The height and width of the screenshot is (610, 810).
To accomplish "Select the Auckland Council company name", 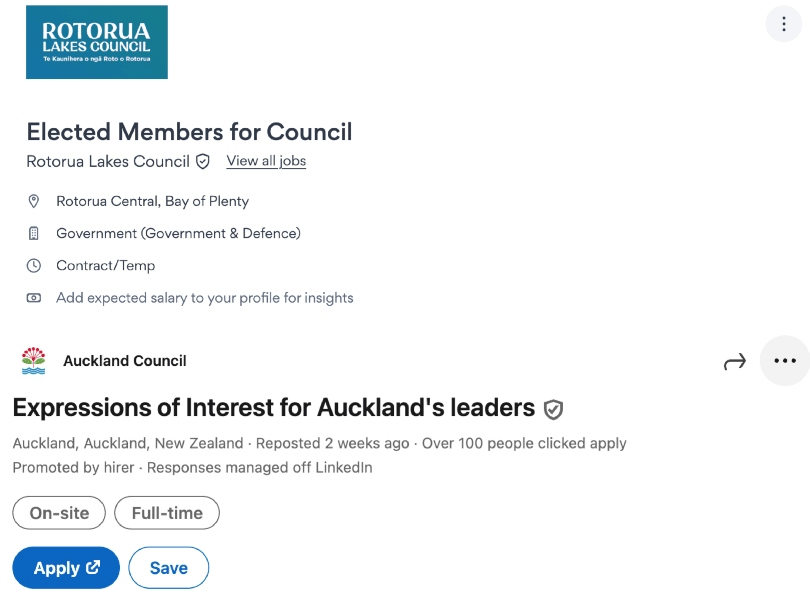I will (x=123, y=360).
